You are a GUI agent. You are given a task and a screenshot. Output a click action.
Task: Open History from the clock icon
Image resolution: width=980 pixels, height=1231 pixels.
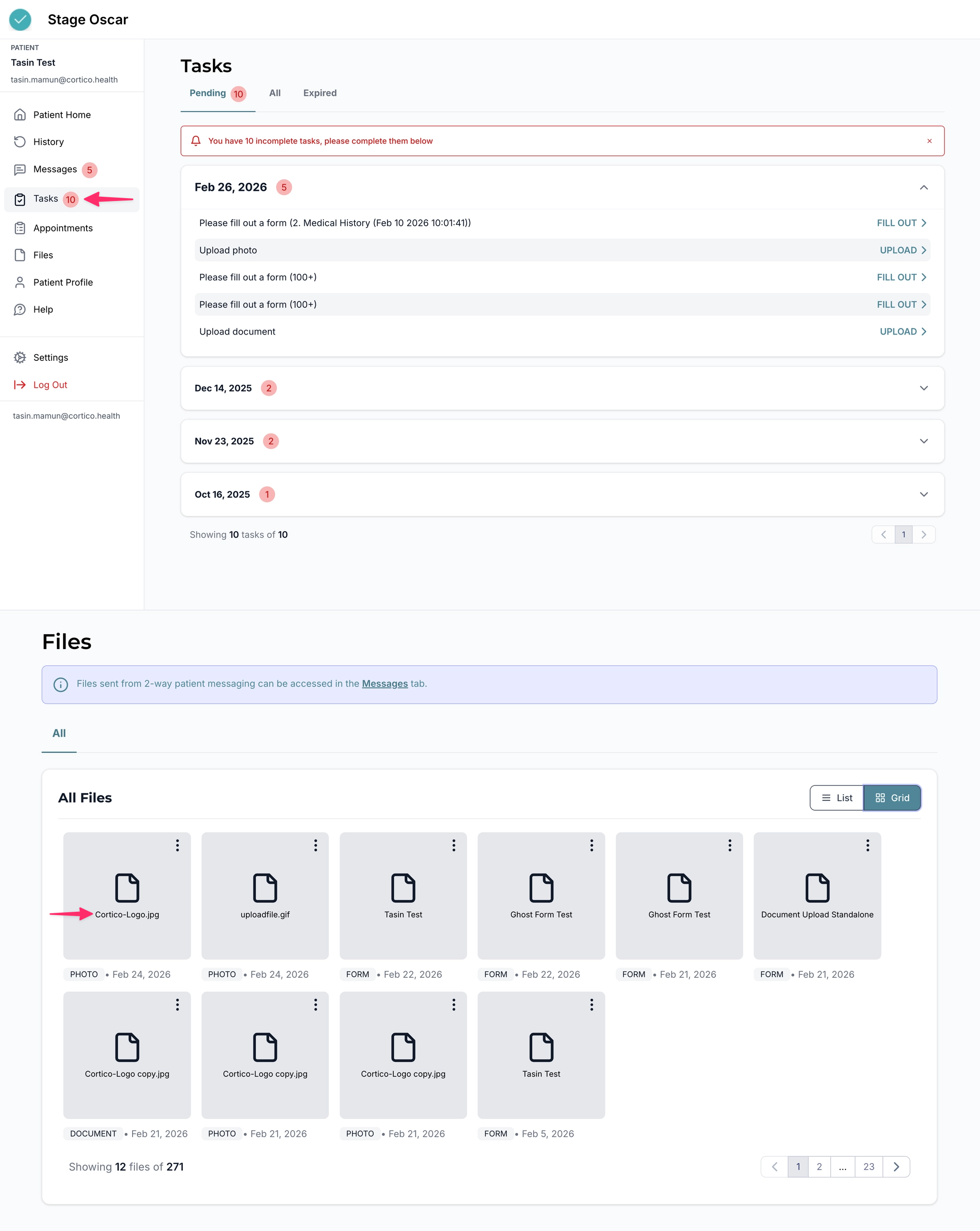pyautogui.click(x=20, y=142)
